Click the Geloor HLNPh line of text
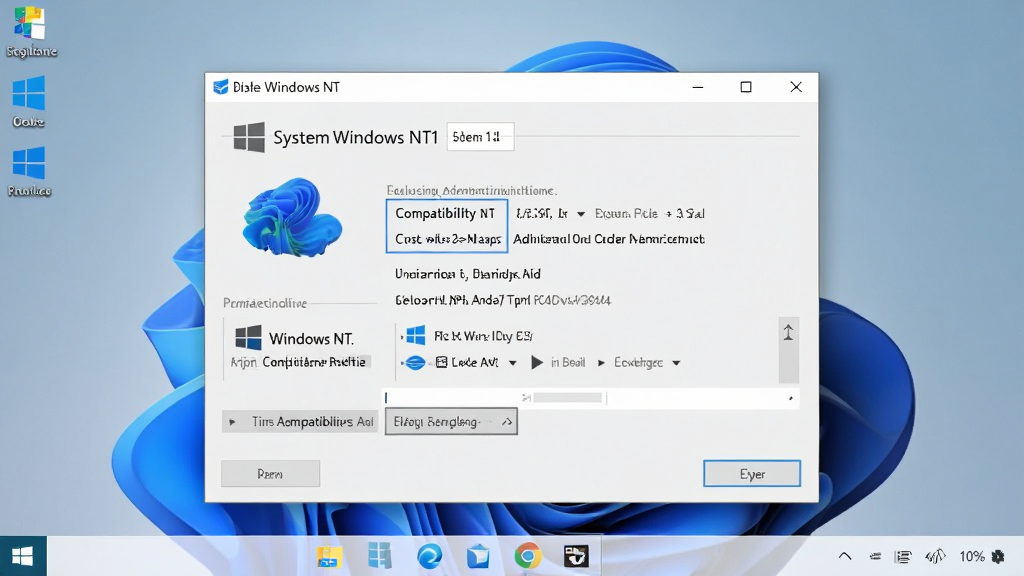Image resolution: width=1024 pixels, height=576 pixels. [503, 300]
